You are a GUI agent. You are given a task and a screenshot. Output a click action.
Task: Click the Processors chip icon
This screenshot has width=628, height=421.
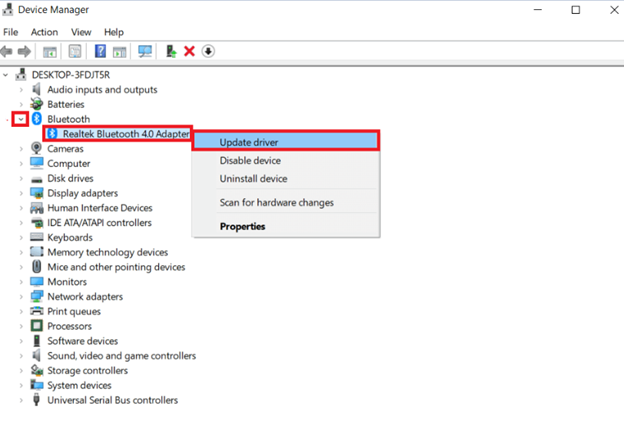36,326
